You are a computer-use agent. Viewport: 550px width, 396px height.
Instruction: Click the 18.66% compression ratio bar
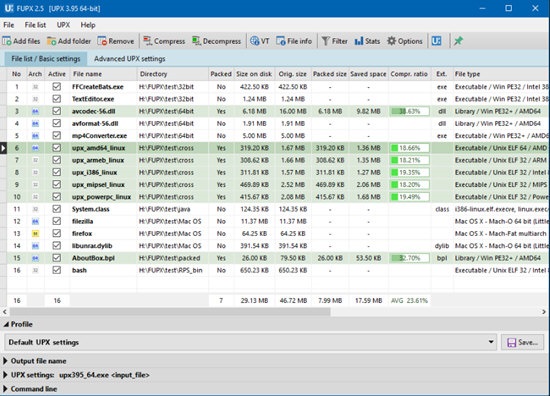click(x=410, y=148)
